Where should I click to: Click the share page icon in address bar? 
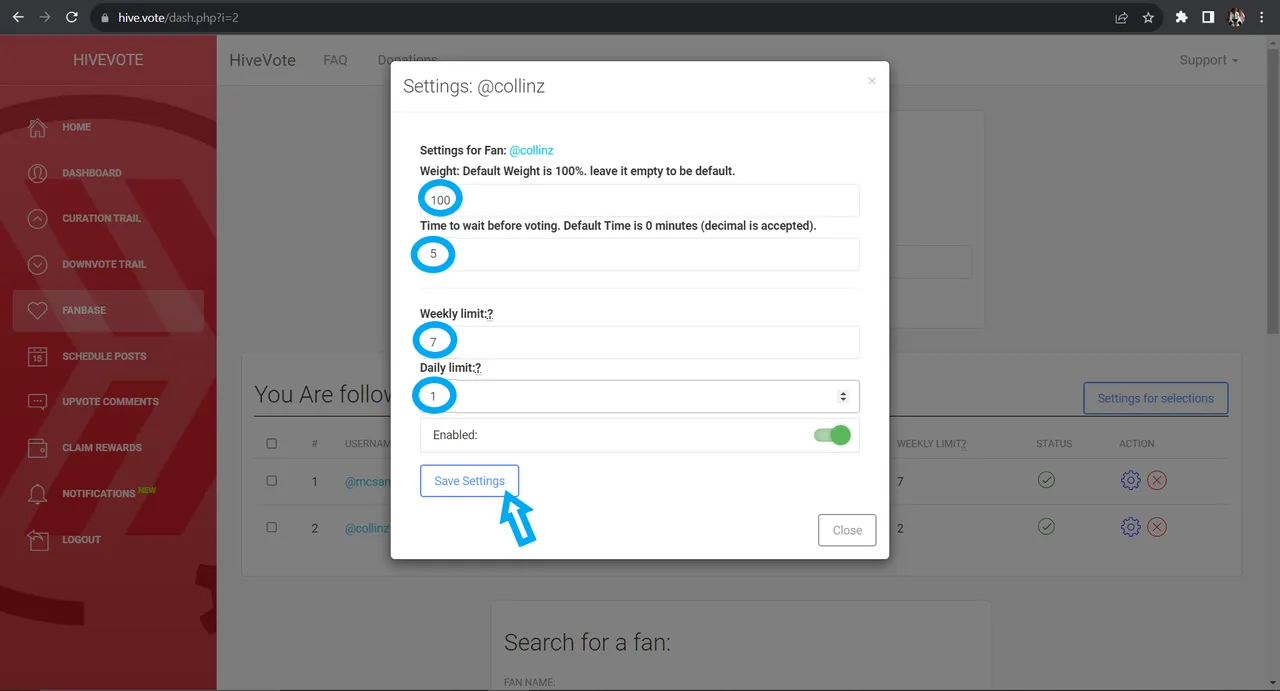[1121, 17]
